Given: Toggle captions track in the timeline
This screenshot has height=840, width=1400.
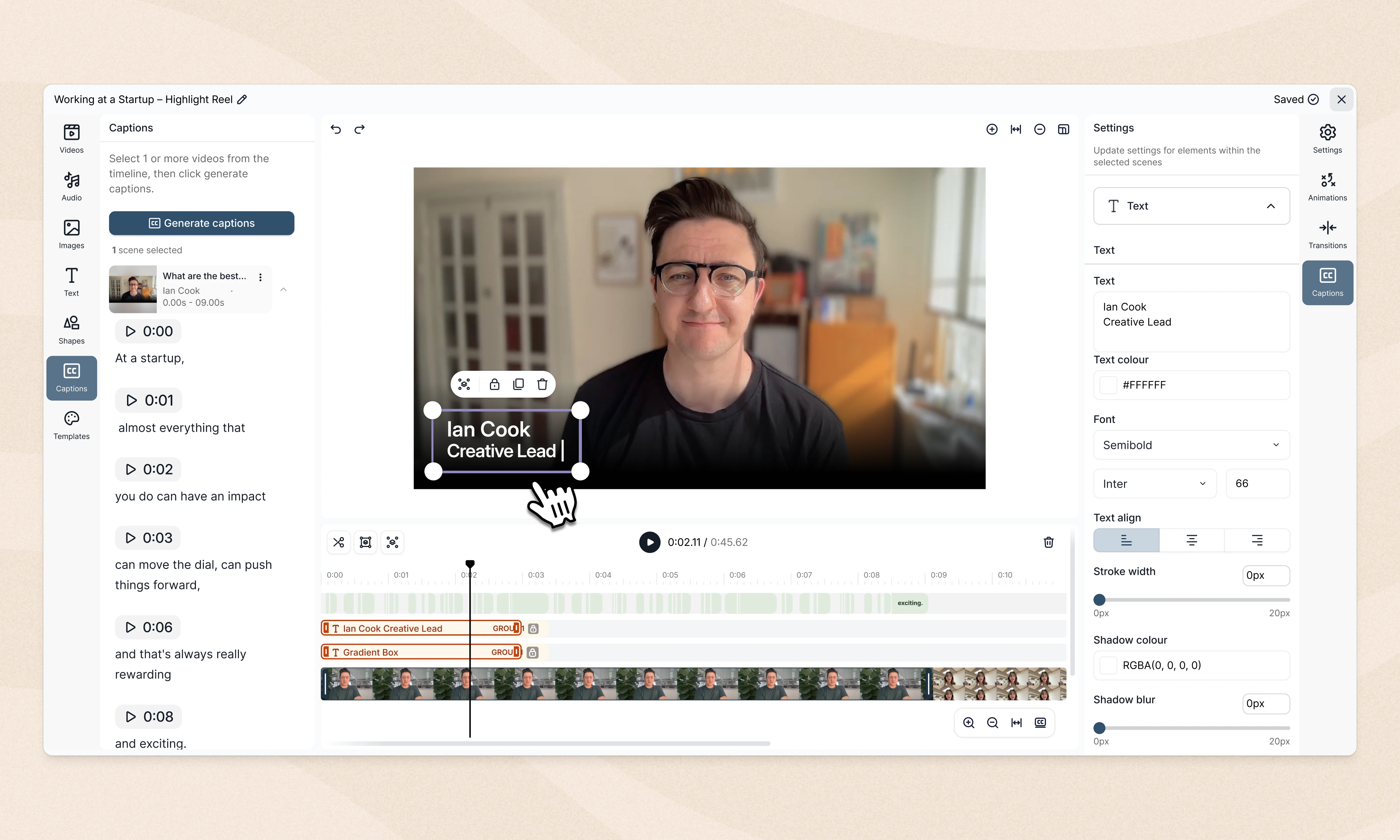Looking at the screenshot, I should pyautogui.click(x=1041, y=723).
